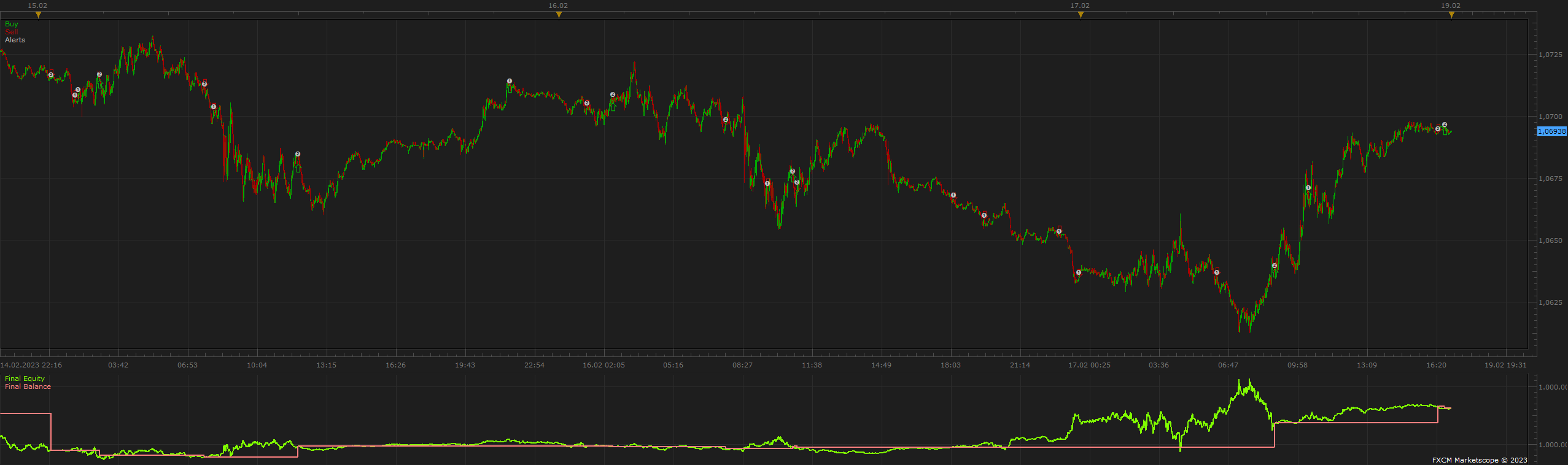The image size is (1568, 465).
Task: Click the 16:20 time axis label
Action: click(x=1437, y=365)
